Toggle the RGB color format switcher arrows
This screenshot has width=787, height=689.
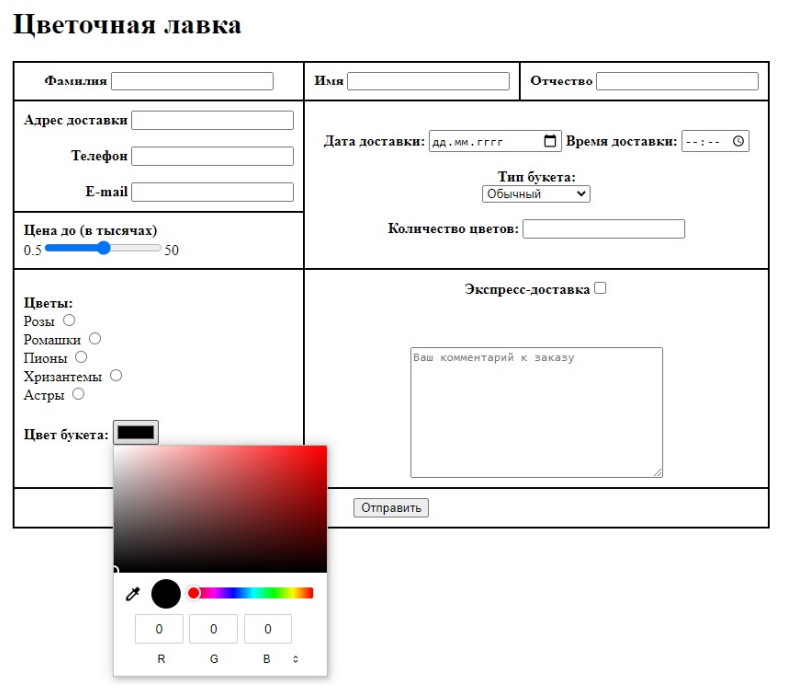point(296,659)
